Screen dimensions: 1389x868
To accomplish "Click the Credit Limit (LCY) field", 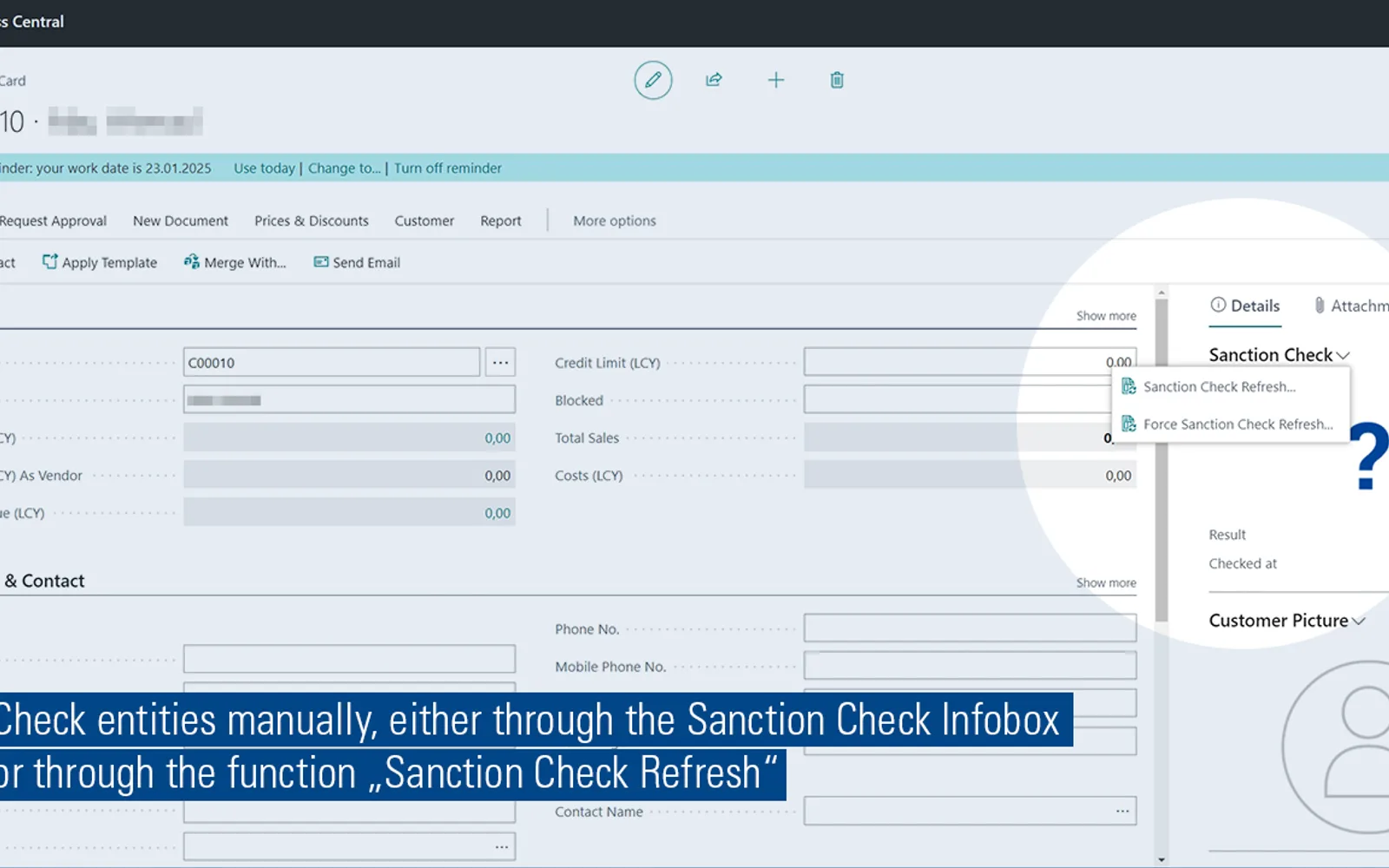I will pos(970,361).
